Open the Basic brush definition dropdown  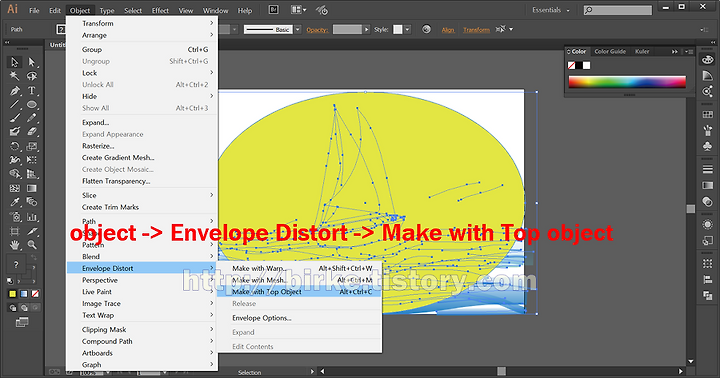tap(298, 29)
